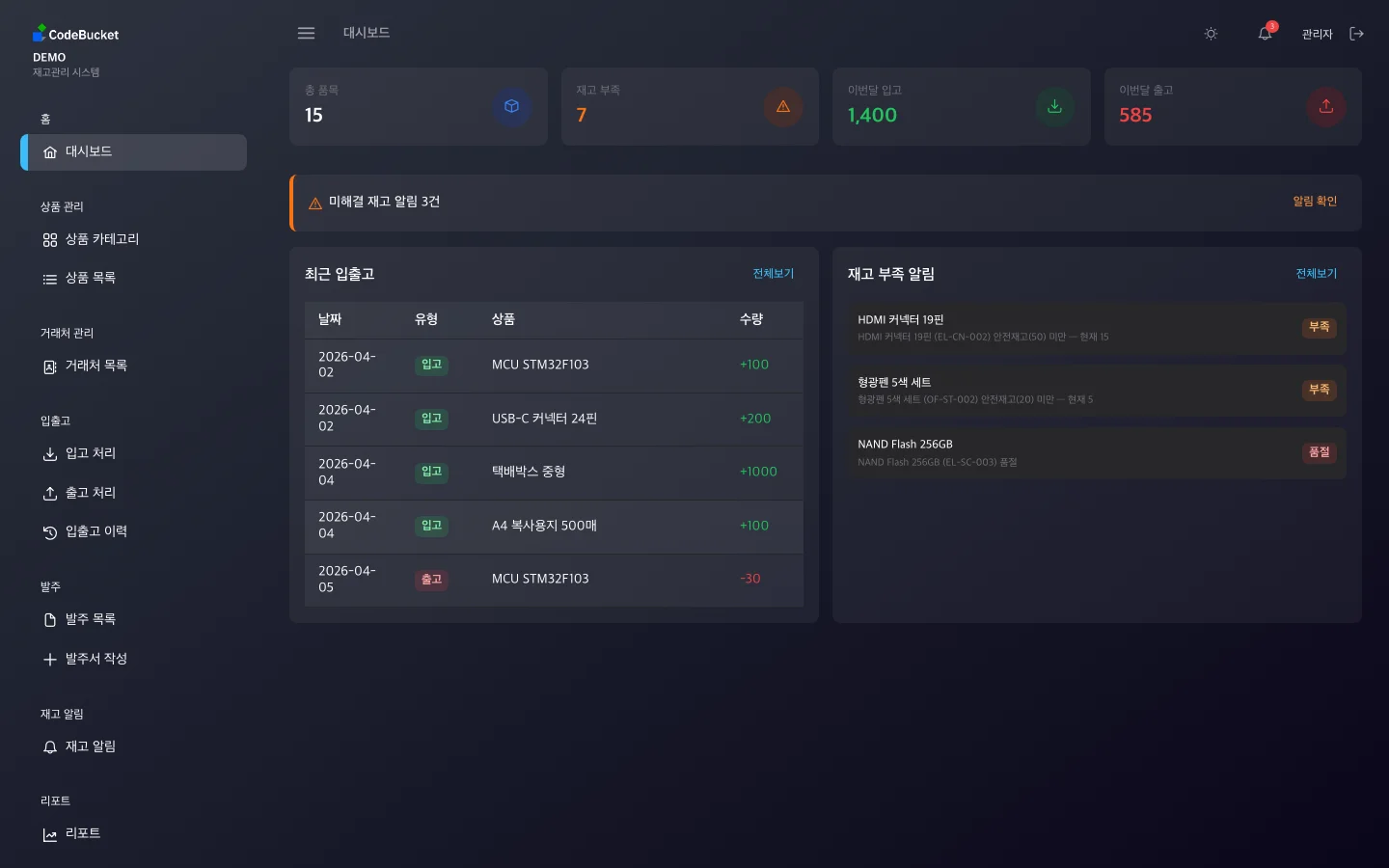
Task: Collapse the sidebar using the hamburger icon
Action: point(306,33)
